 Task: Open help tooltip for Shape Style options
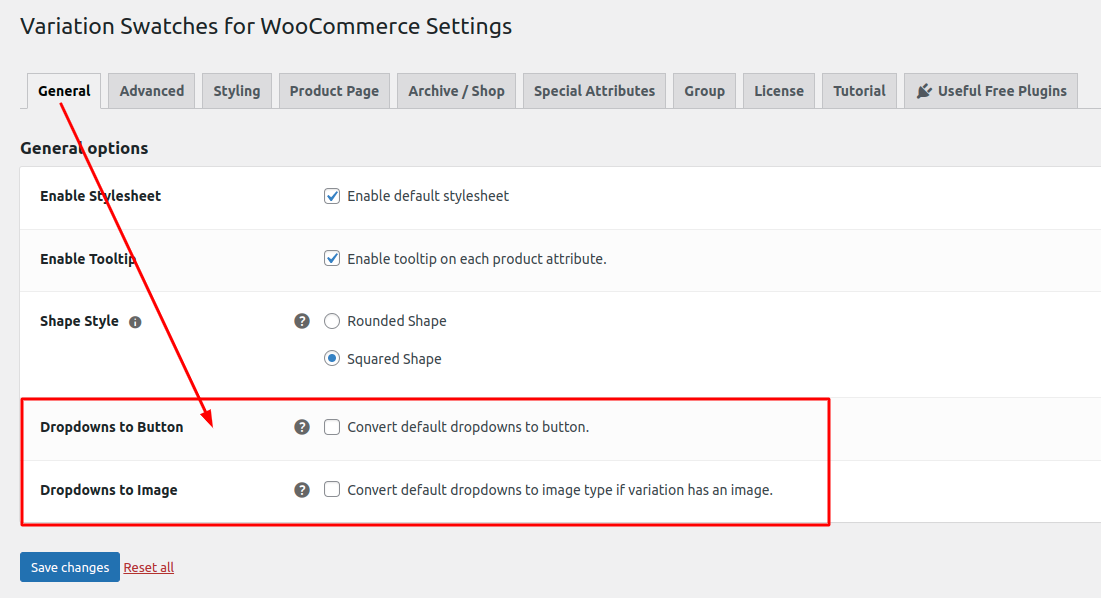[302, 321]
